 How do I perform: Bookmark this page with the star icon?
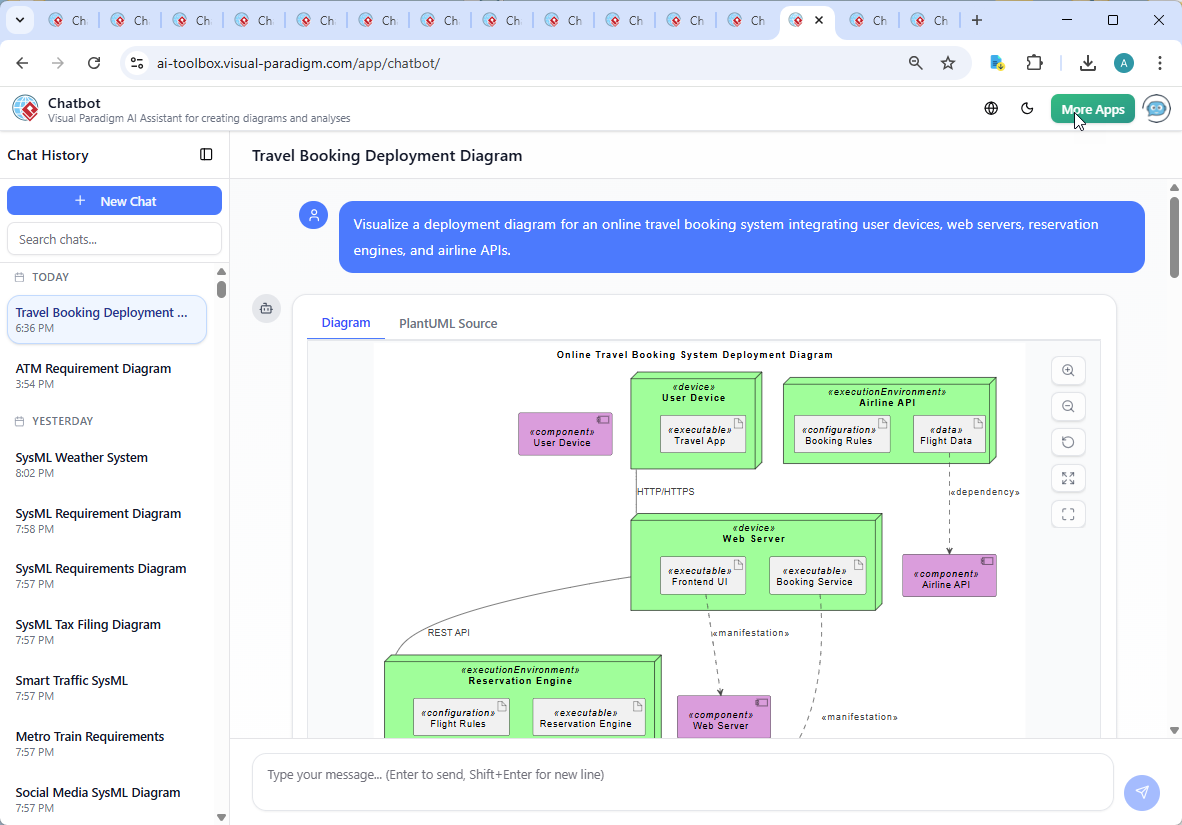[948, 63]
